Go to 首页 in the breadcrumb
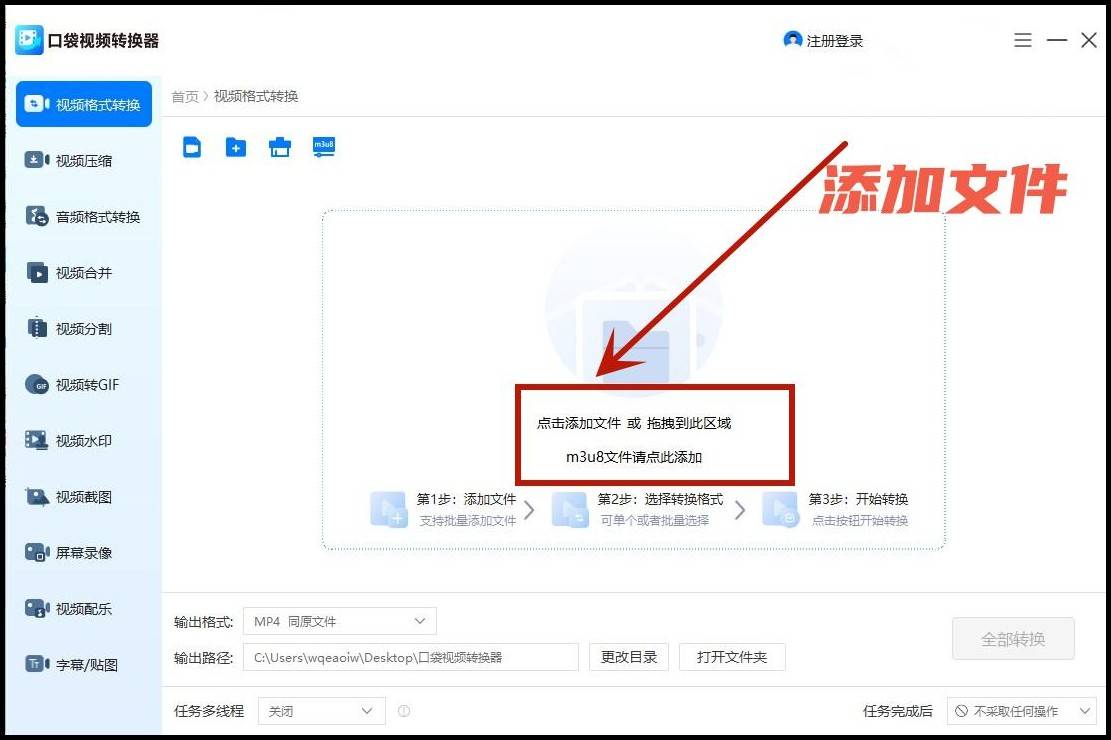1111x740 pixels. click(185, 96)
